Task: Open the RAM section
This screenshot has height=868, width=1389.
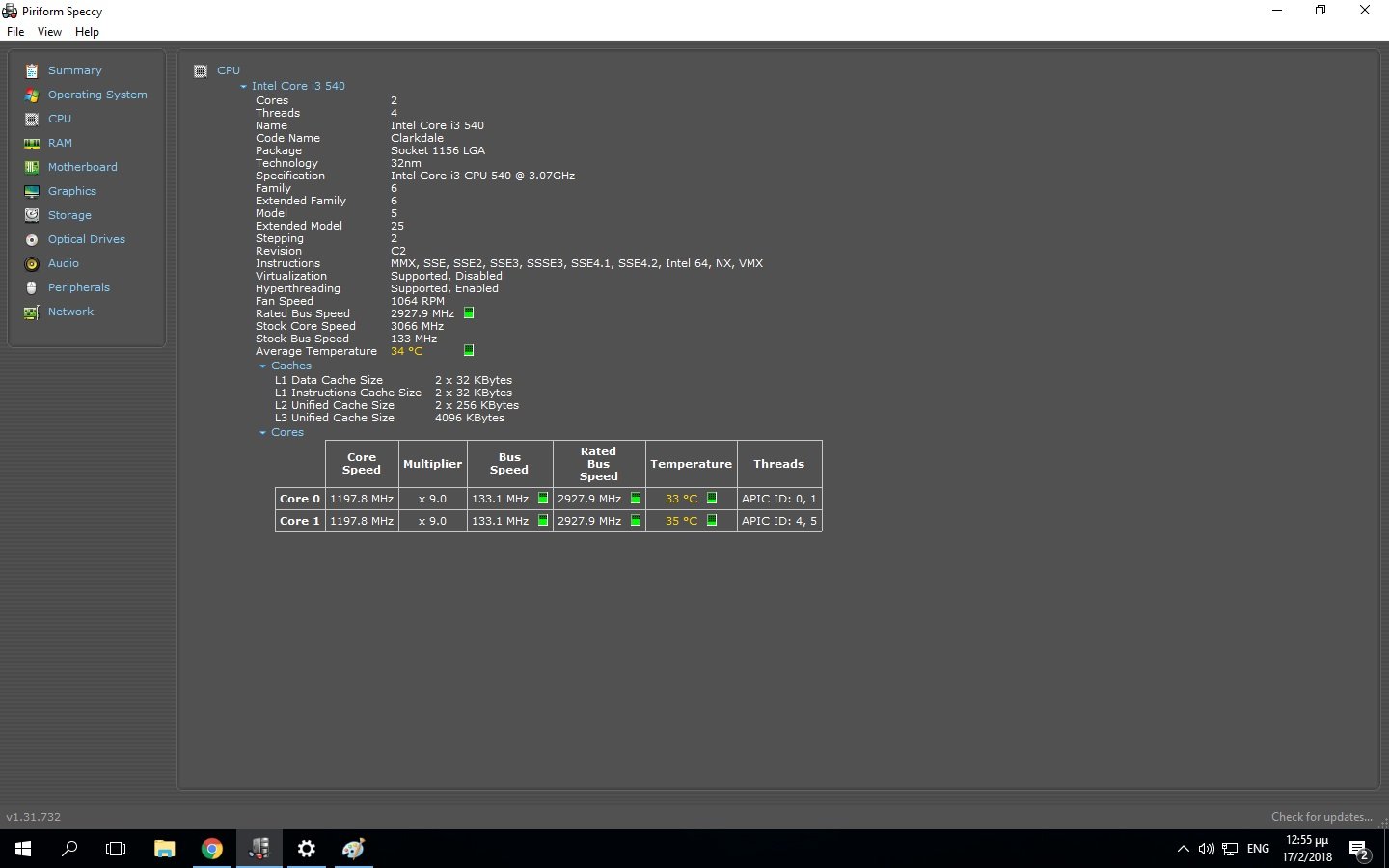Action: [x=60, y=143]
